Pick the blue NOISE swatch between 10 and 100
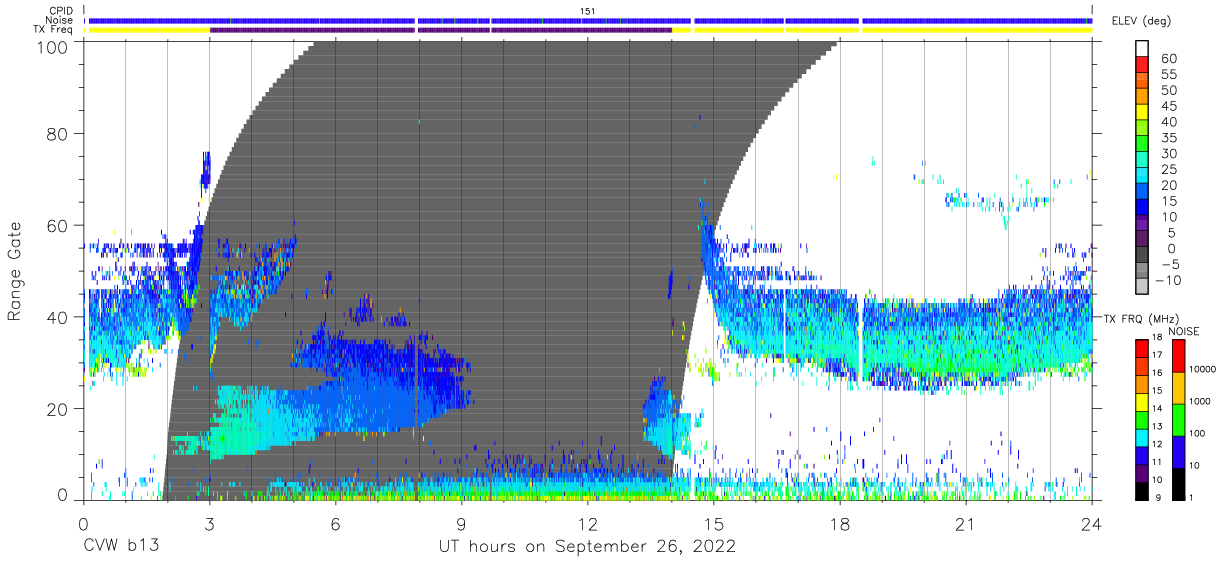Image resolution: width=1228 pixels, height=567 pixels. [1177, 450]
